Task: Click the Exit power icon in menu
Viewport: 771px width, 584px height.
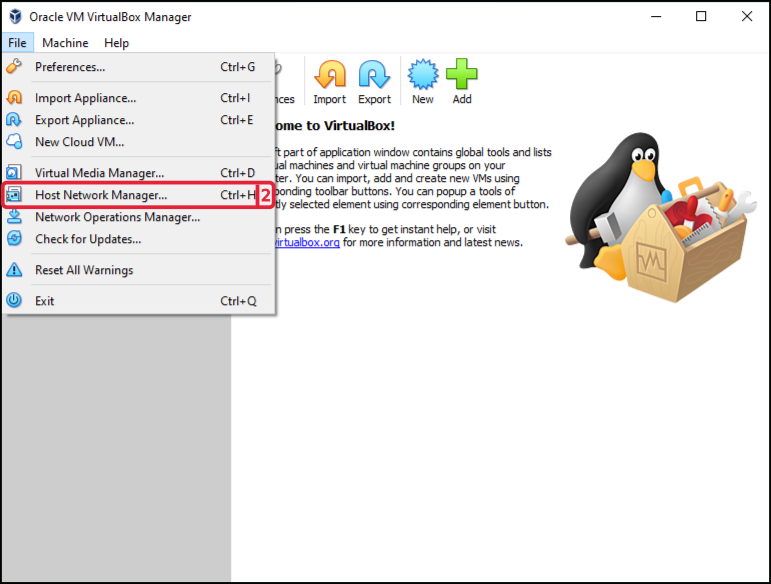Action: (14, 300)
